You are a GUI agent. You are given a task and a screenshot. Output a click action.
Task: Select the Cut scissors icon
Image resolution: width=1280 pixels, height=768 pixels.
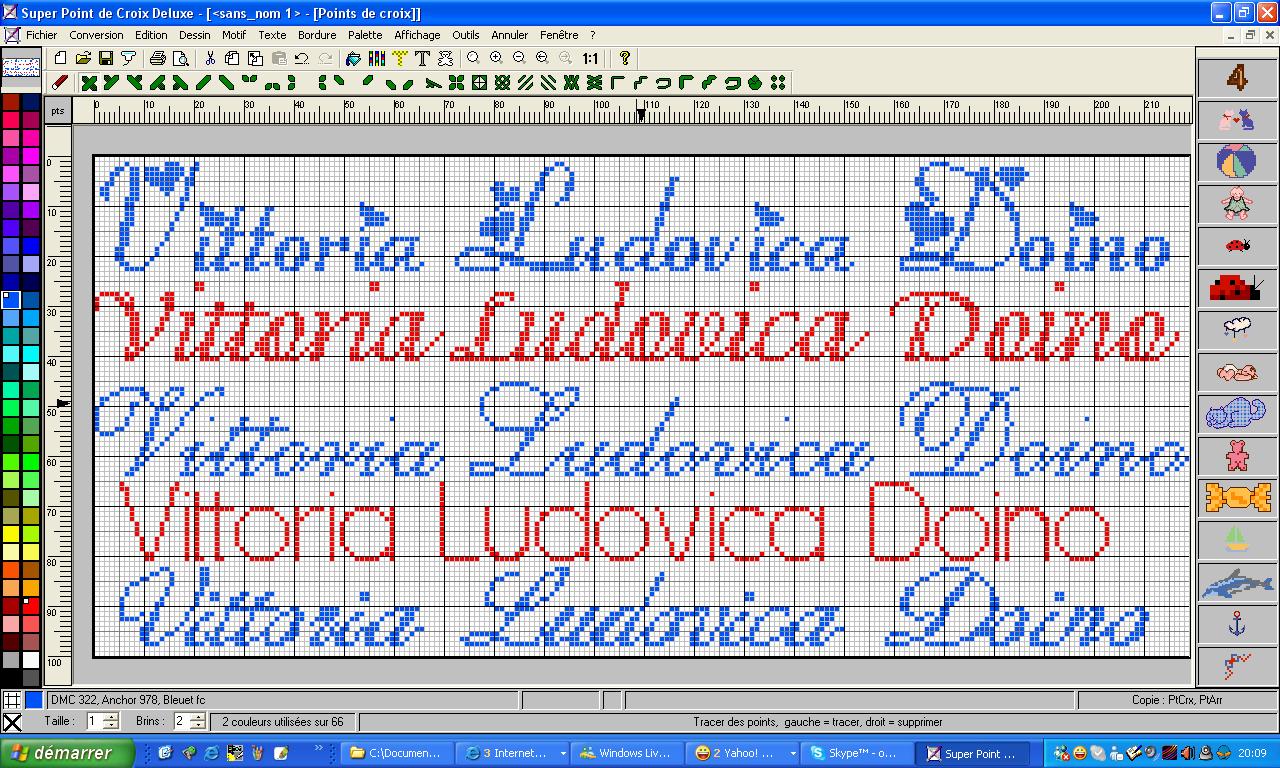click(210, 58)
